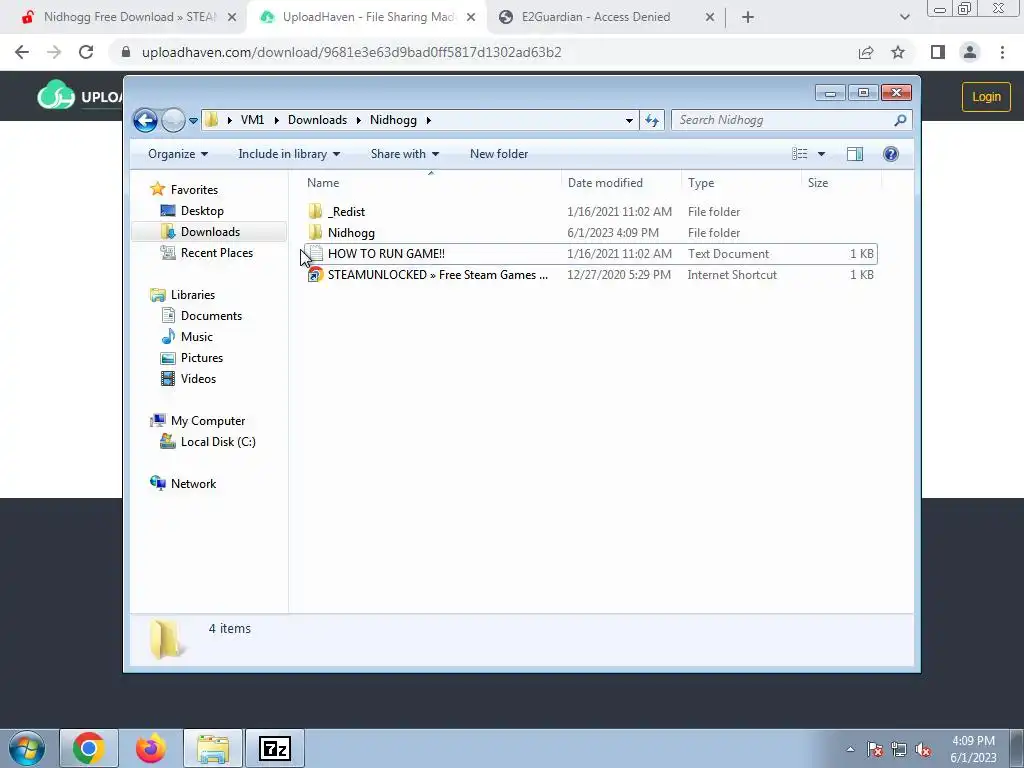Open the view options dropdown arrow

[x=822, y=154]
